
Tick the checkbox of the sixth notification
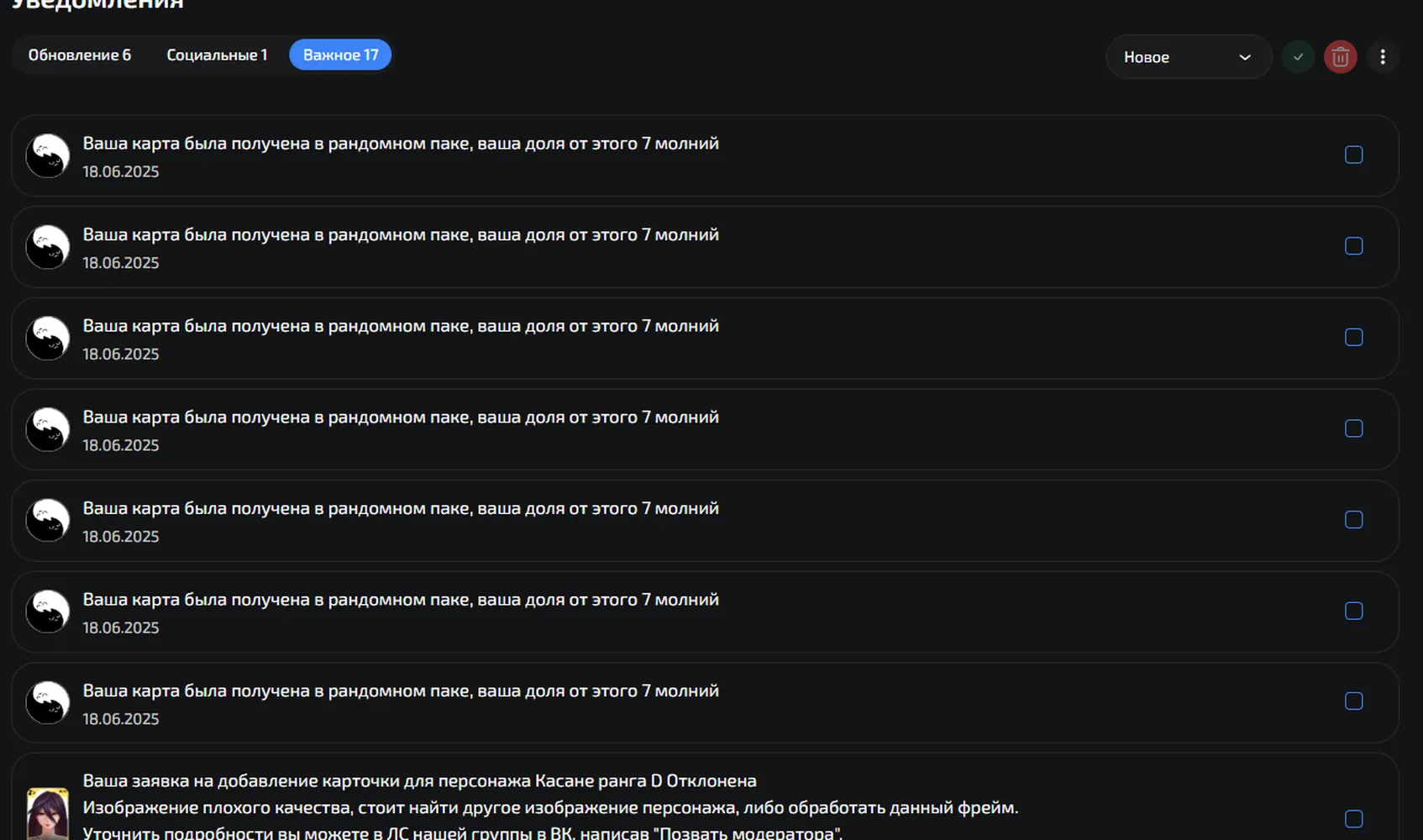coord(1354,611)
